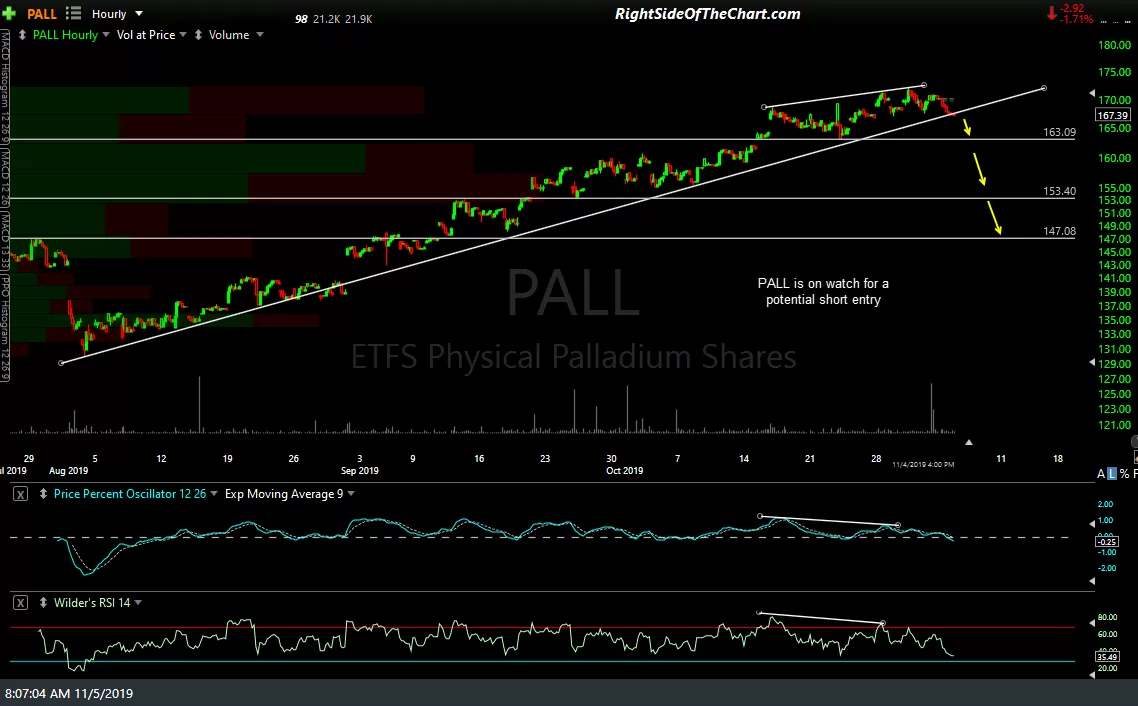The height and width of the screenshot is (706, 1138).
Task: Click the 98 value in header
Action: (301, 19)
